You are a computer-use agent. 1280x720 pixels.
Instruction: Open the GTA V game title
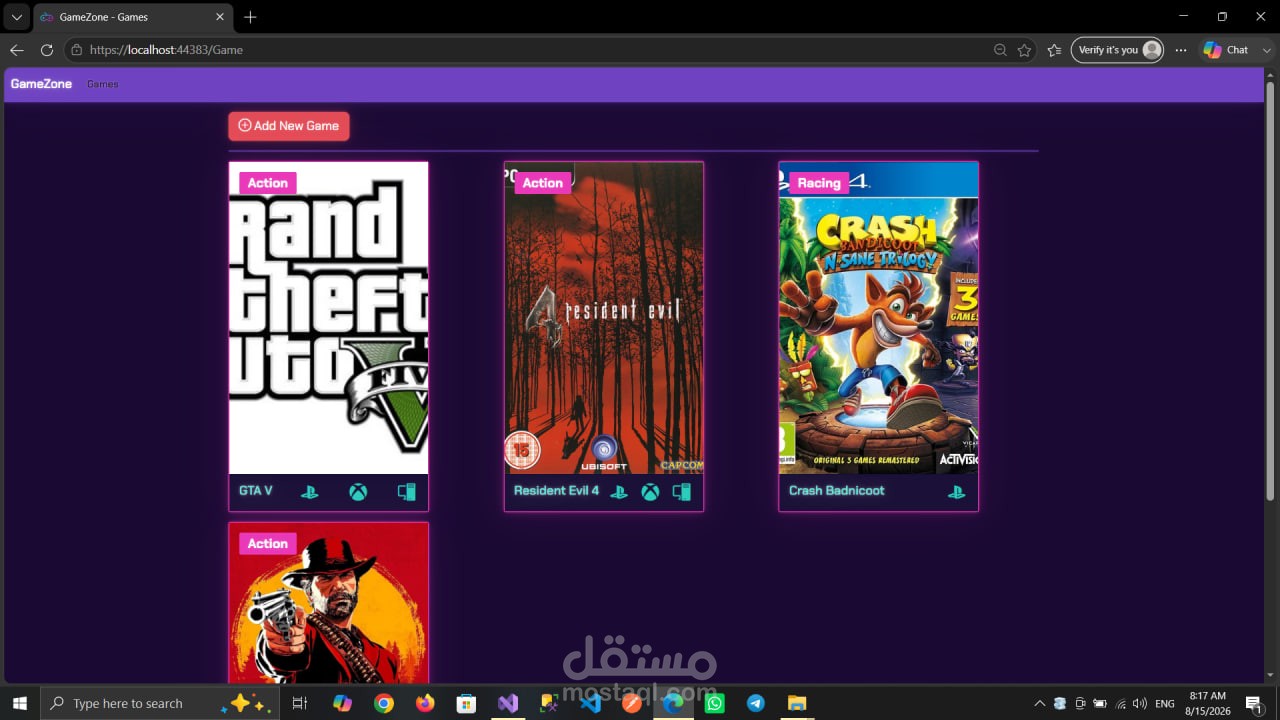(x=256, y=491)
